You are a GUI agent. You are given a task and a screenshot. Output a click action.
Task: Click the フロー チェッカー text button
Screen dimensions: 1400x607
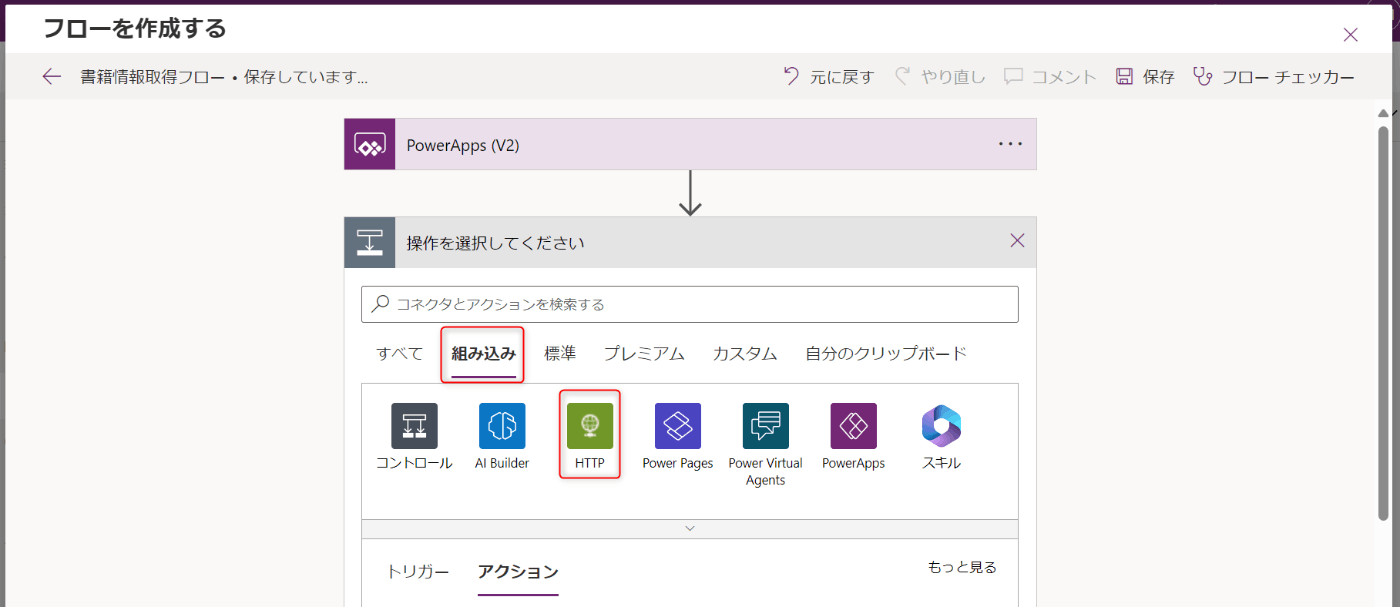pyautogui.click(x=1288, y=77)
